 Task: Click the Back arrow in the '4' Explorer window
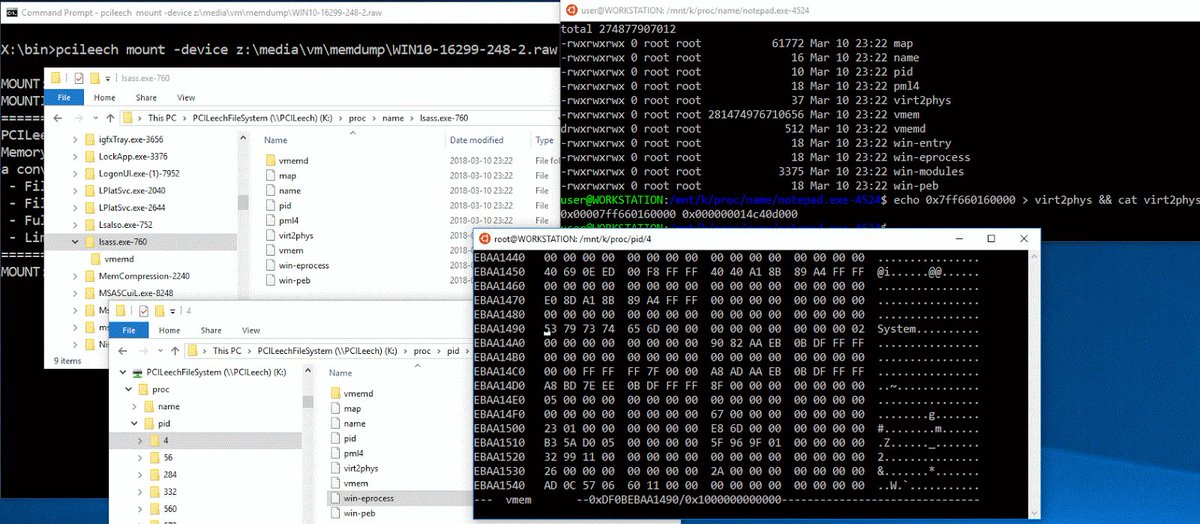click(x=123, y=351)
